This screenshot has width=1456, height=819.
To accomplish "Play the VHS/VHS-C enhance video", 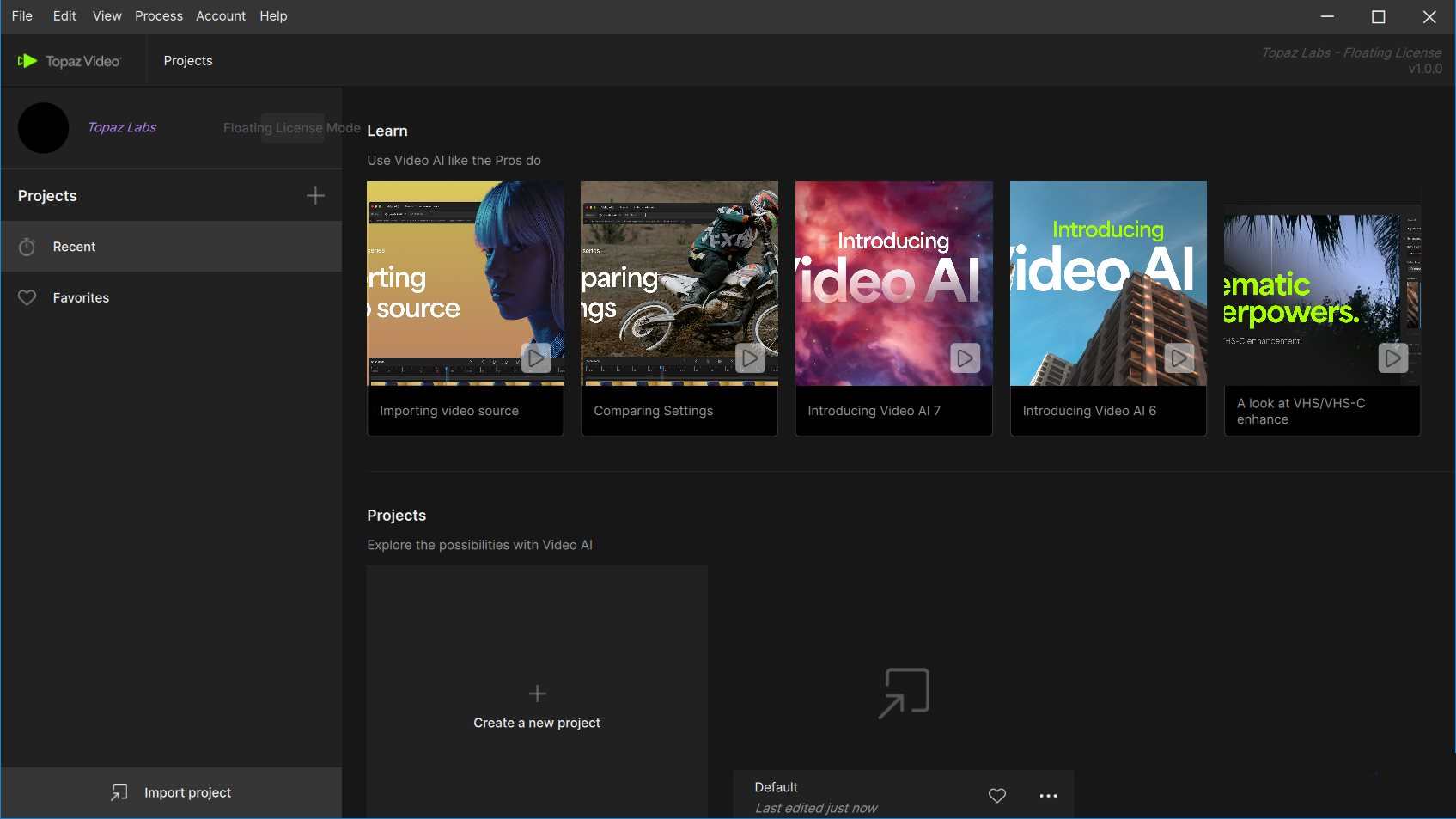I will pos(1392,358).
